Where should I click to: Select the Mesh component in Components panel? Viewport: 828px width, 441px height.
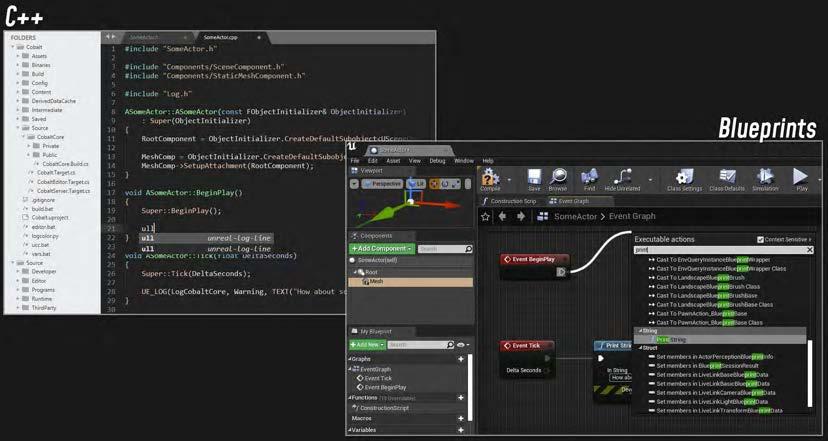pyautogui.click(x=411, y=282)
